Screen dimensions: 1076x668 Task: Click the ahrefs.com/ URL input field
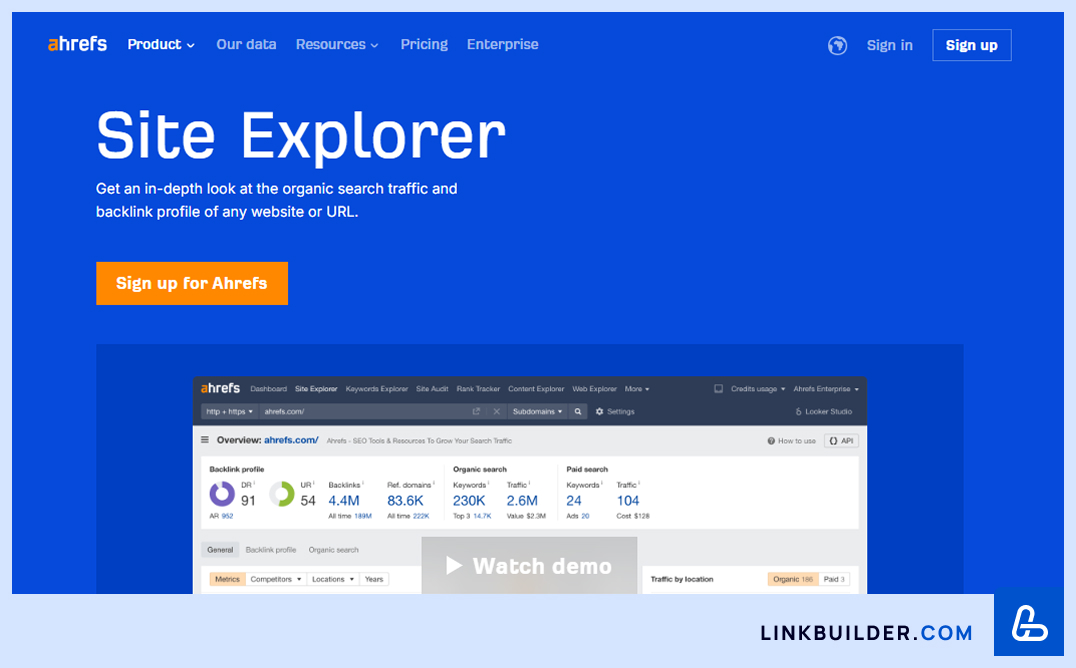[x=364, y=411]
